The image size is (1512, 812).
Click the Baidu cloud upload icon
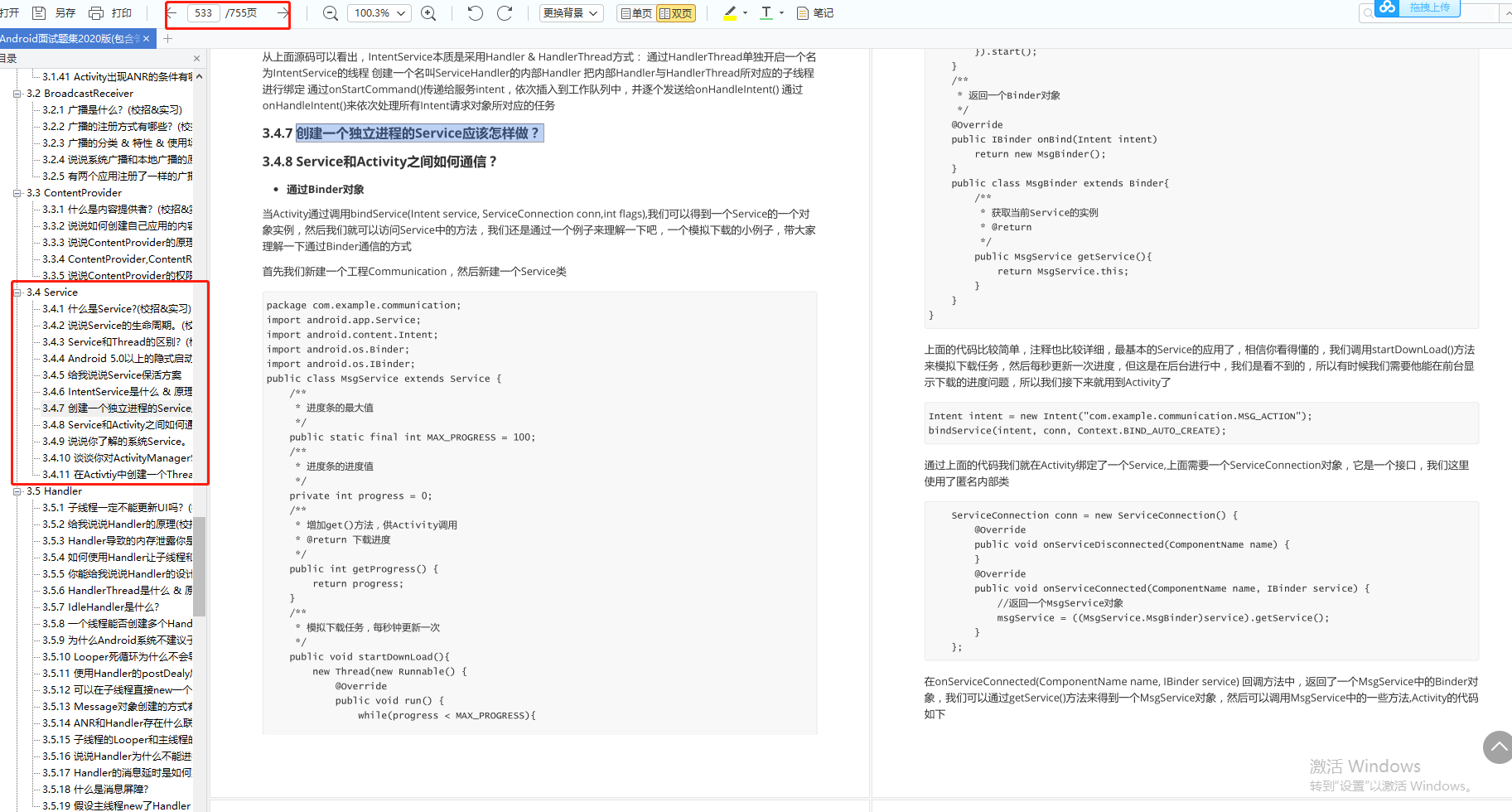pos(1388,7)
